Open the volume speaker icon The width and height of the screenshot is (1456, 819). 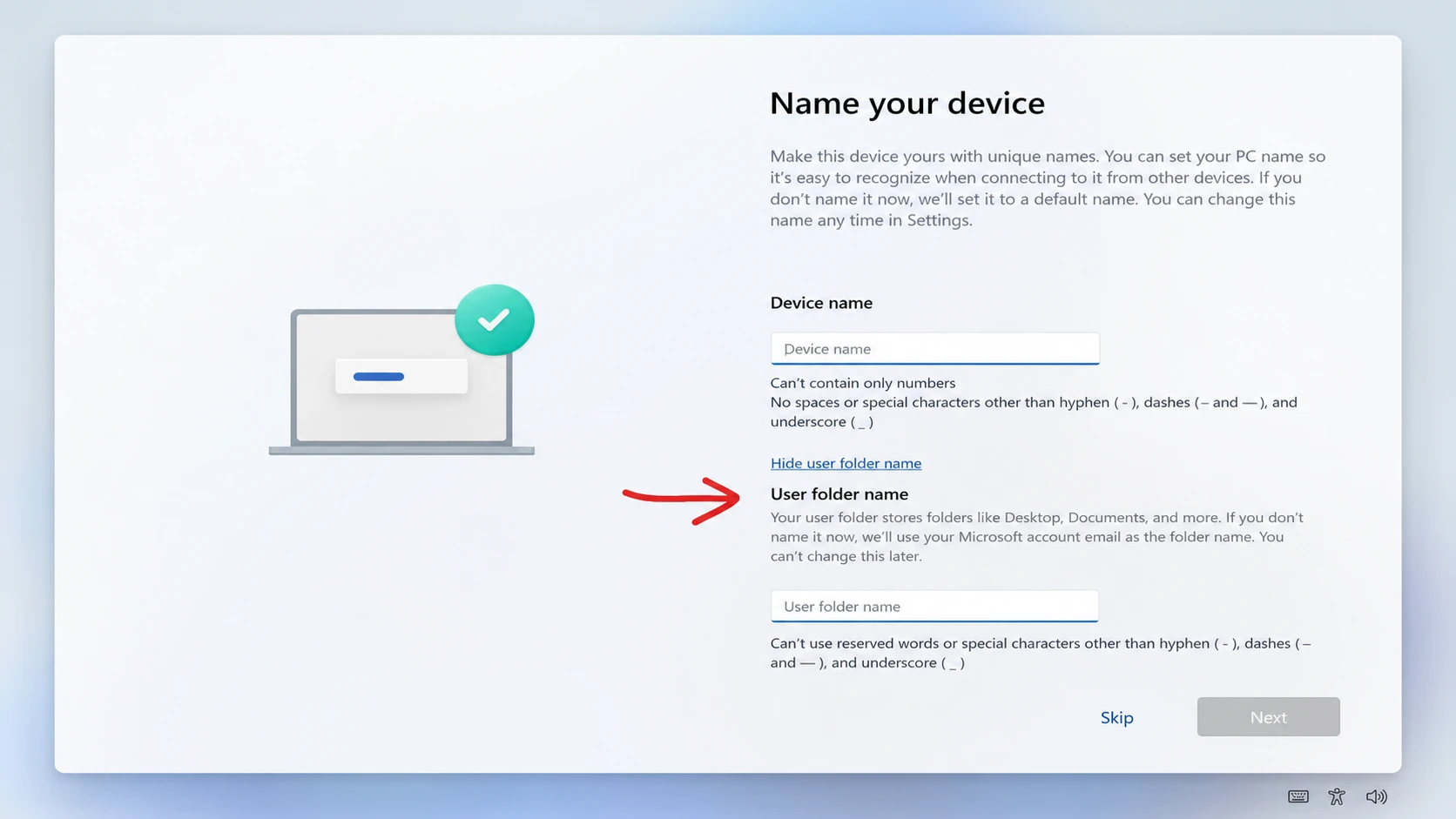pos(1377,796)
